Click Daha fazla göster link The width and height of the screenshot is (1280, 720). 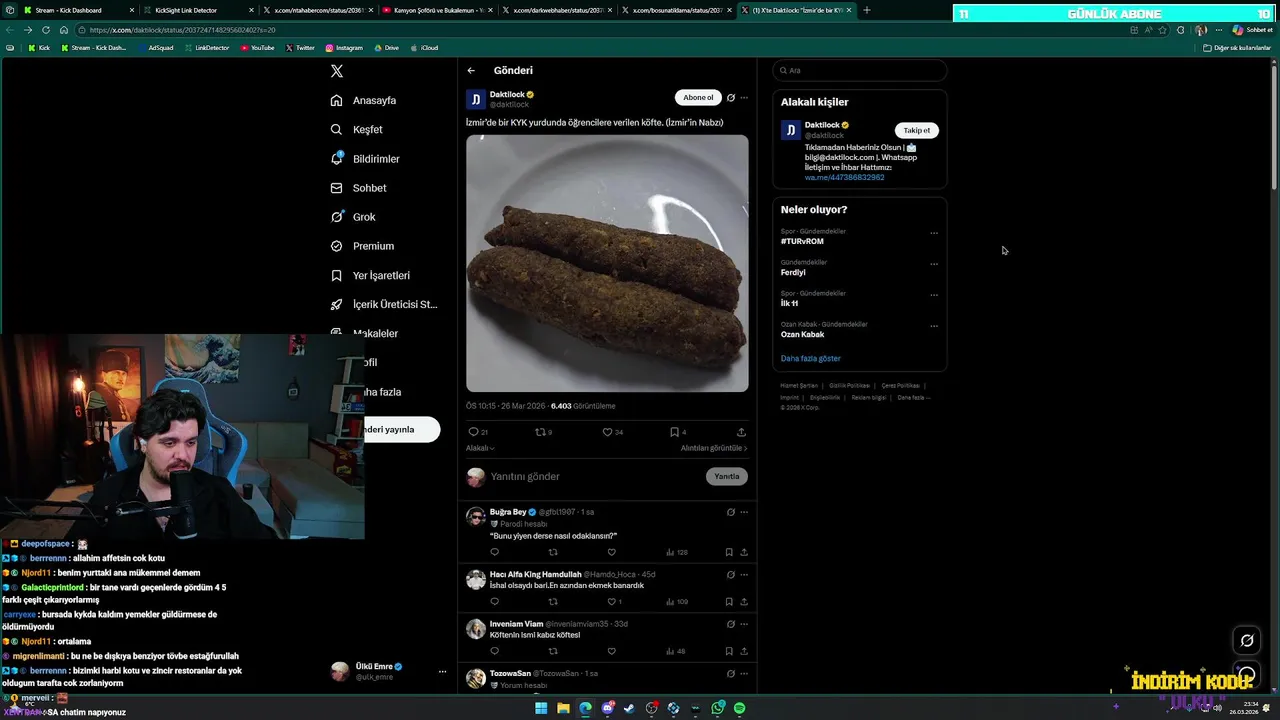pos(811,358)
